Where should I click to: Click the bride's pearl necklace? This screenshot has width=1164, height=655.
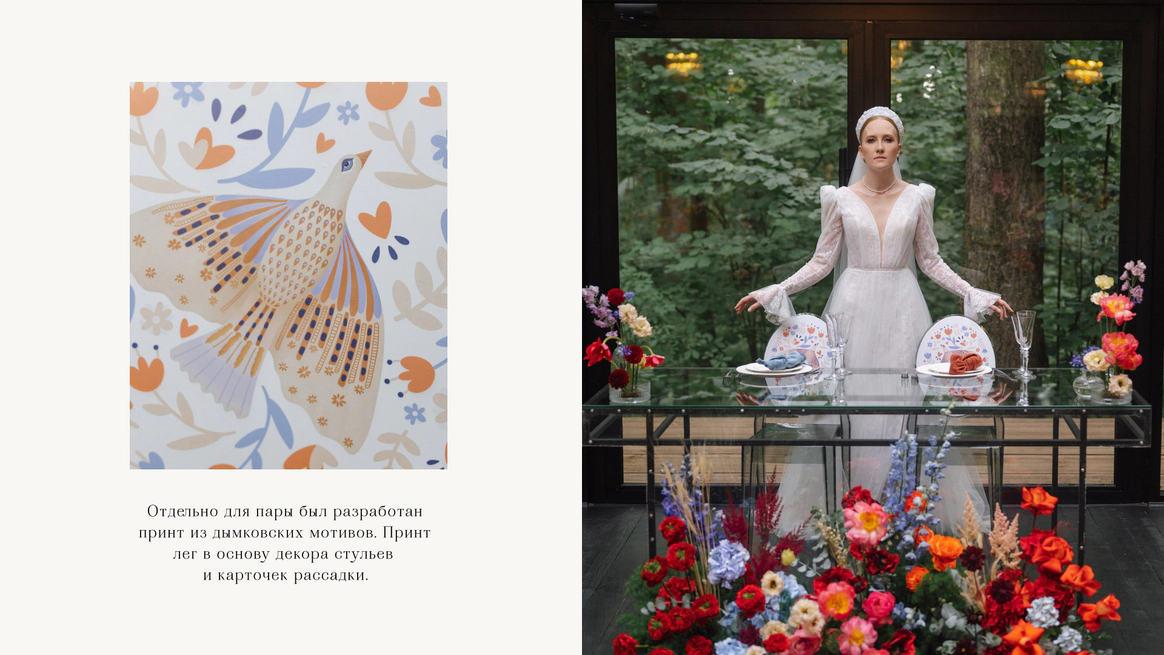coord(878,187)
